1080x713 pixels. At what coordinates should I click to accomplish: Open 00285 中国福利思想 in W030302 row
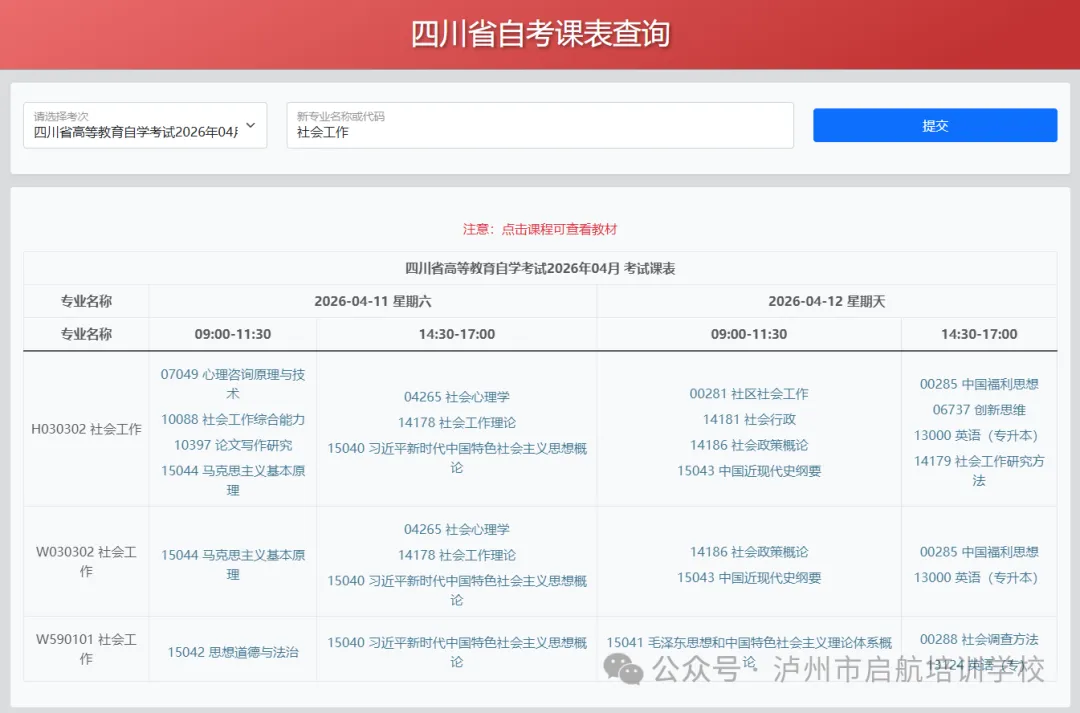click(979, 552)
